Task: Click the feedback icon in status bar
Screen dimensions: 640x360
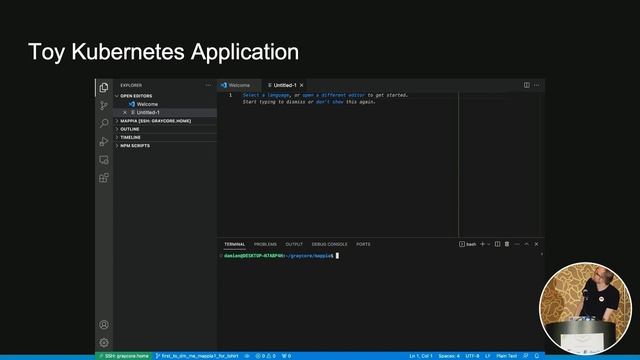Action: click(x=526, y=356)
